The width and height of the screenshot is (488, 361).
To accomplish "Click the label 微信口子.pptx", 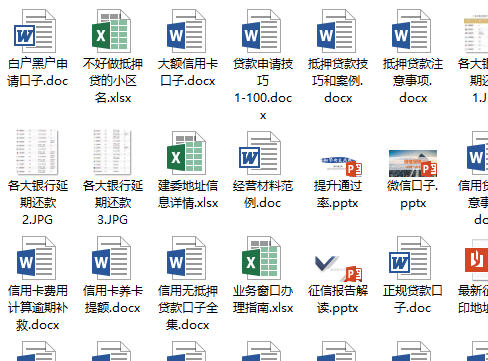I will click(x=413, y=194).
